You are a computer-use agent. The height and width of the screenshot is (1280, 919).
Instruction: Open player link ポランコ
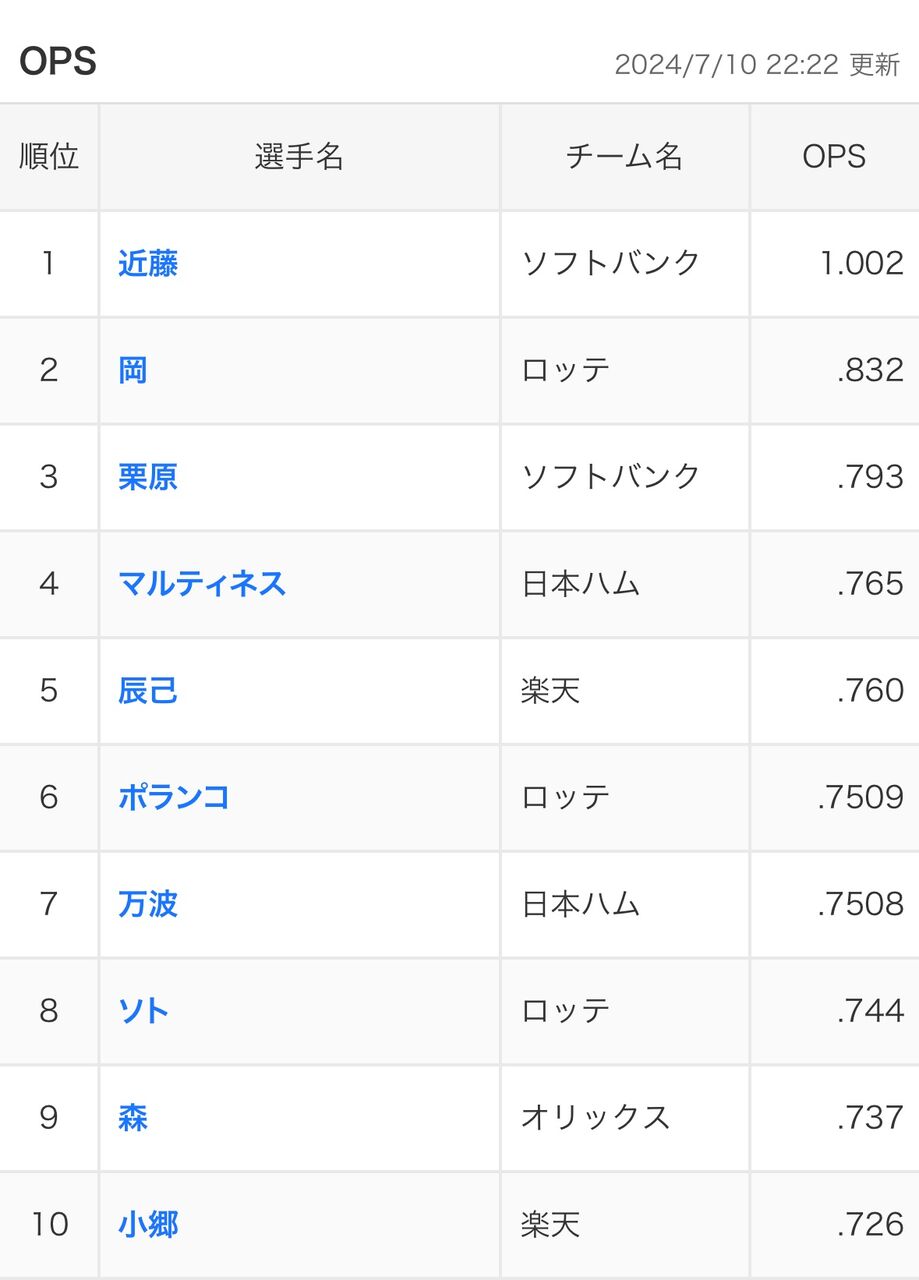[x=174, y=798]
